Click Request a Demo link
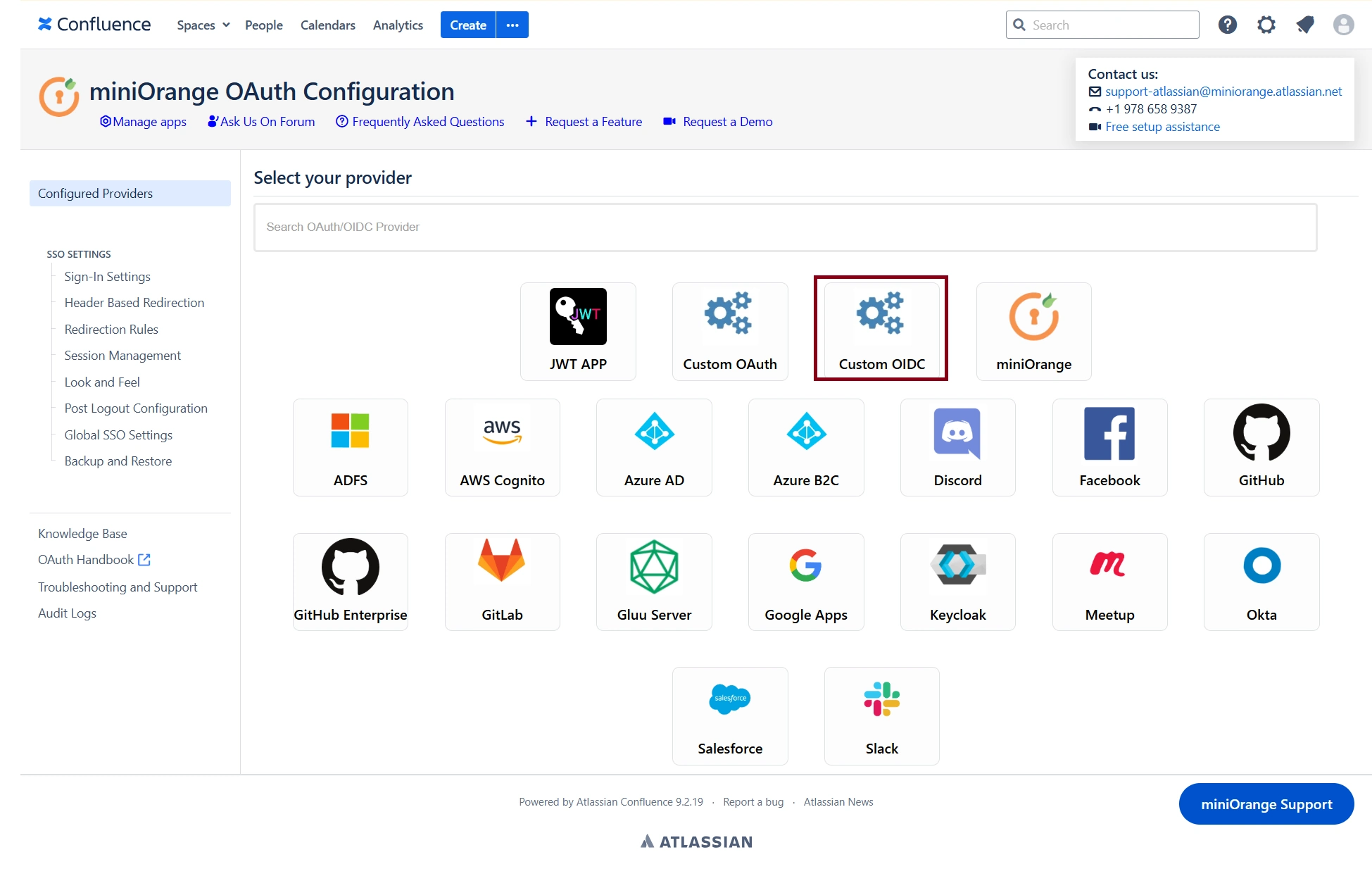This screenshot has width=1372, height=869. point(718,122)
